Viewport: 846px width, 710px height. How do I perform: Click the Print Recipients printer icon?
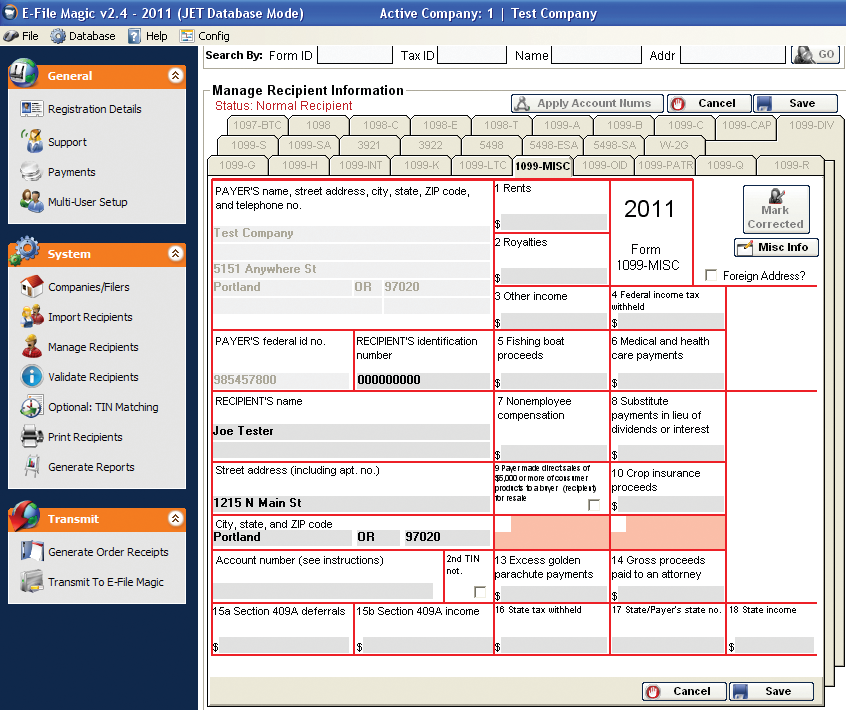point(31,437)
